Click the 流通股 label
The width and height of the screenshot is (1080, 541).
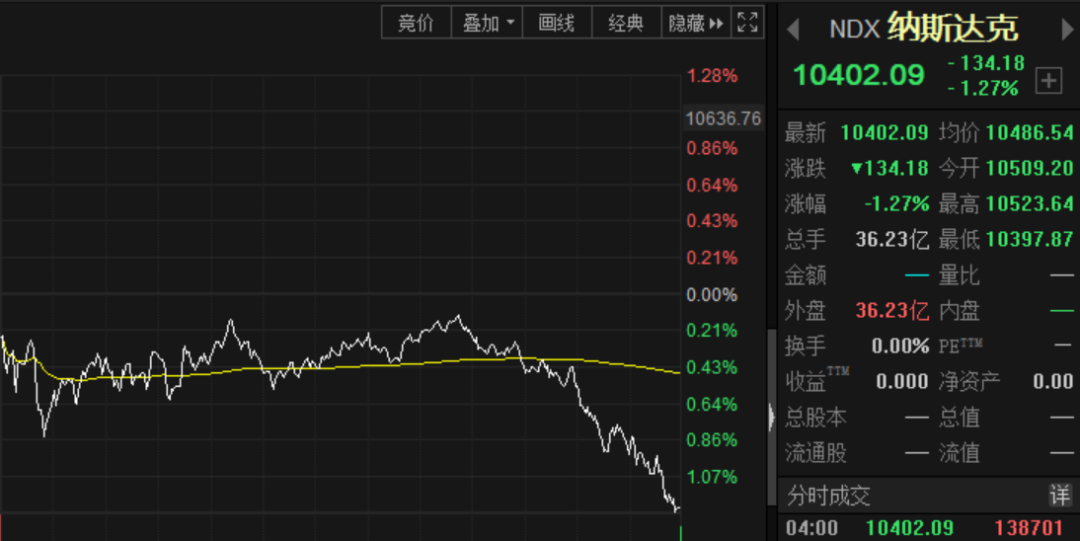coord(816,453)
